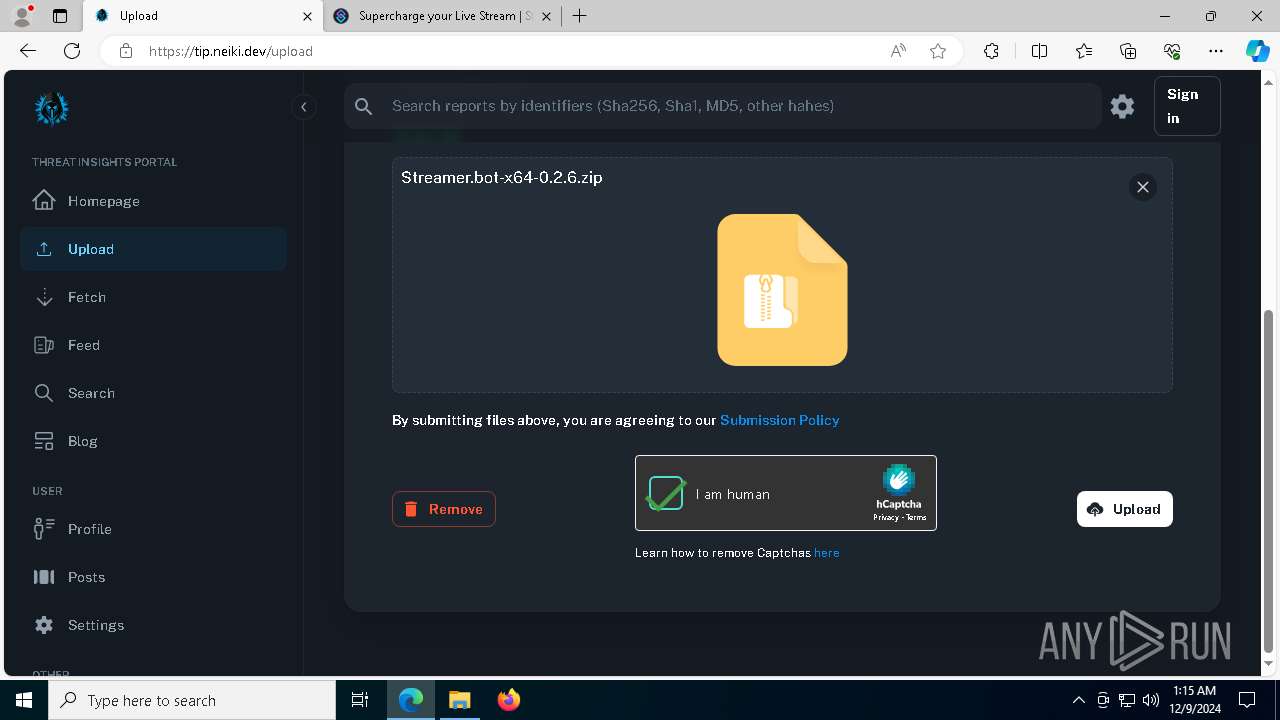Remove Streamer.bot zip with X button
This screenshot has width=1280, height=720.
pos(1143,187)
